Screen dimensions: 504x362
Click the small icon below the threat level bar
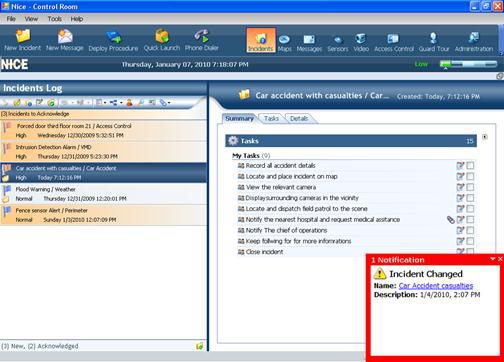pos(499,76)
